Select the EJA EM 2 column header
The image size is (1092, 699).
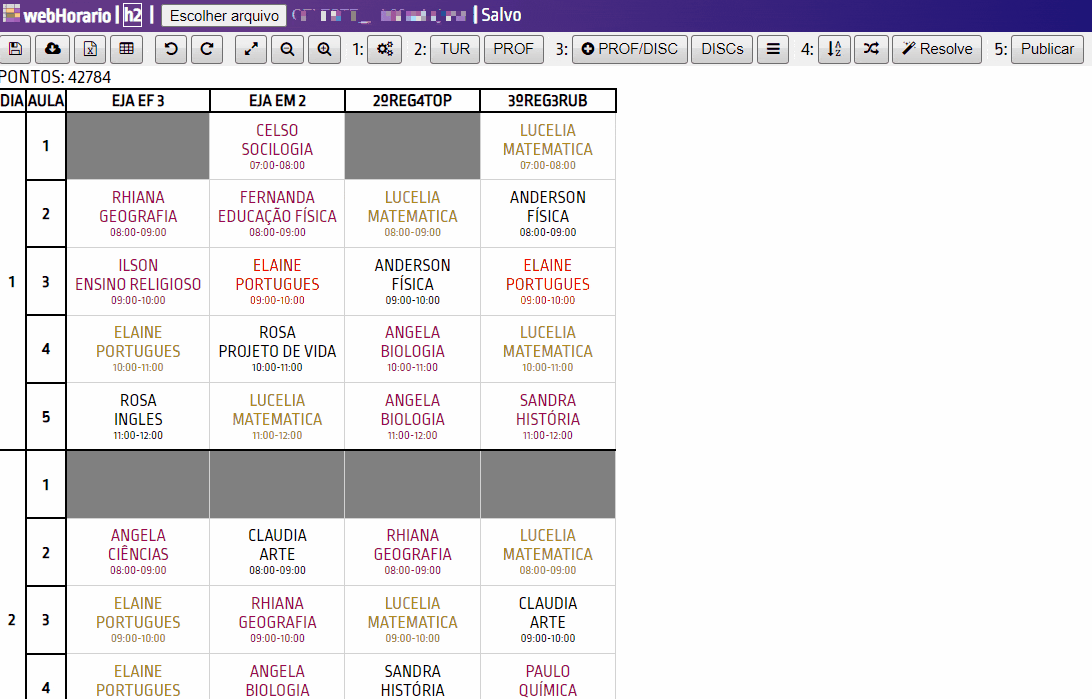pos(277,100)
